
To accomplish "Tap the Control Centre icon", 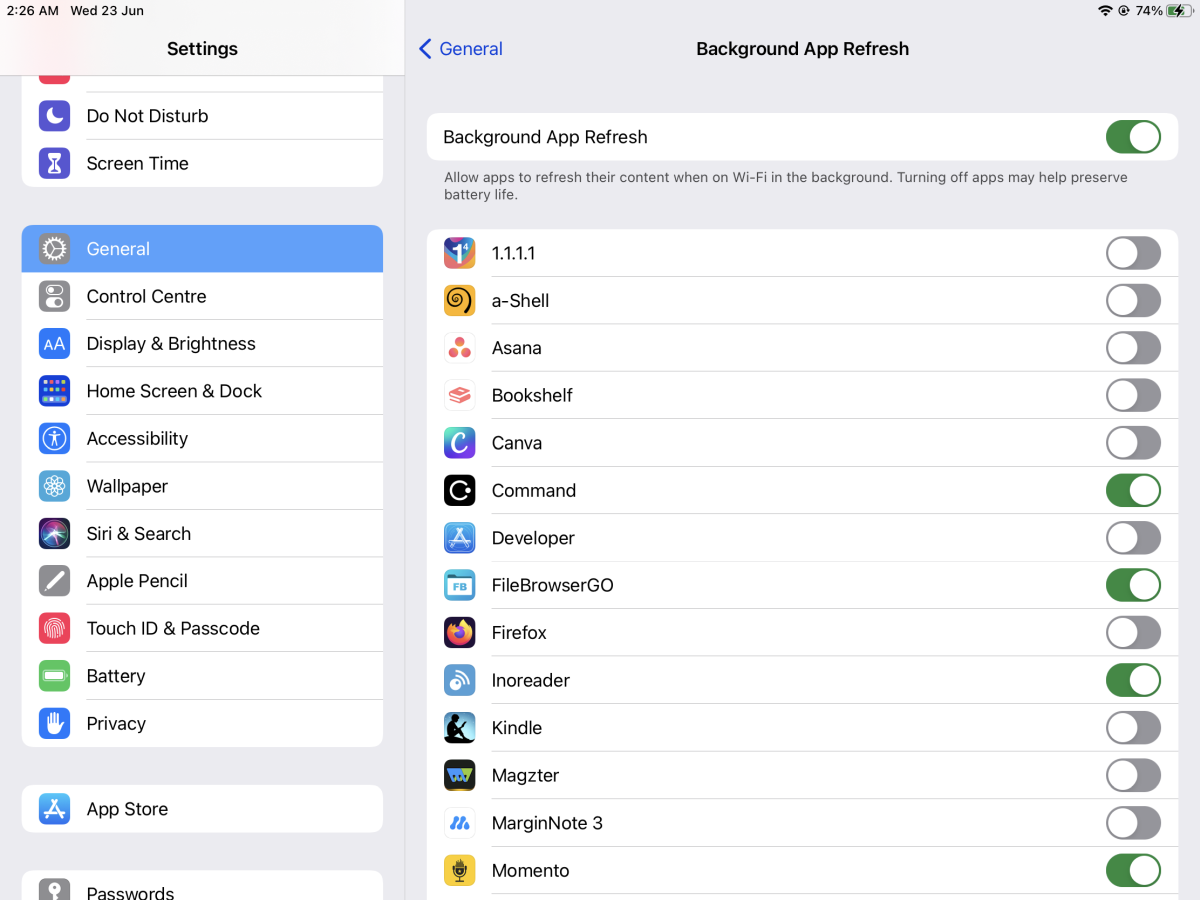I will pos(55,296).
